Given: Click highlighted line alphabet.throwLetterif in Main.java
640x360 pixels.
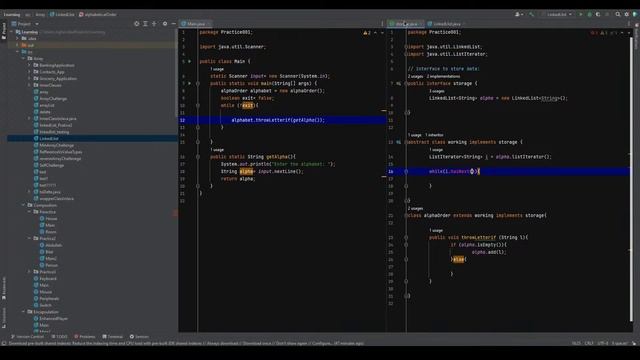Looking at the screenshot, I should coord(278,120).
